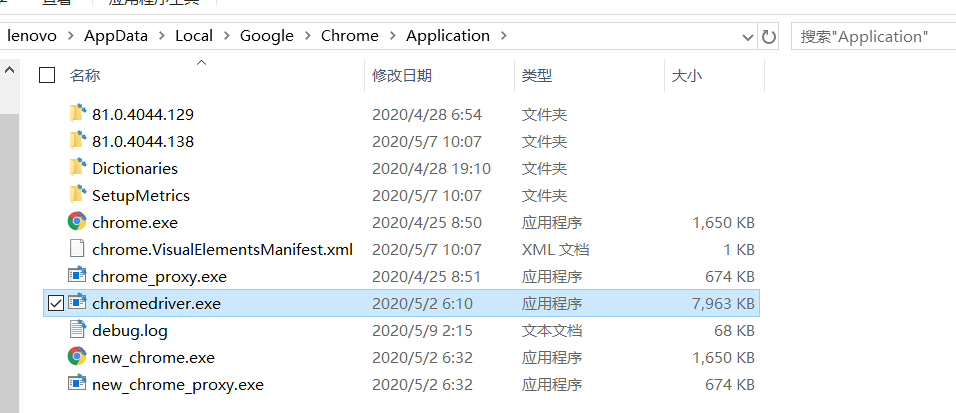Sort files by 修改日期 column
This screenshot has height=413, width=956.
pyautogui.click(x=402, y=75)
